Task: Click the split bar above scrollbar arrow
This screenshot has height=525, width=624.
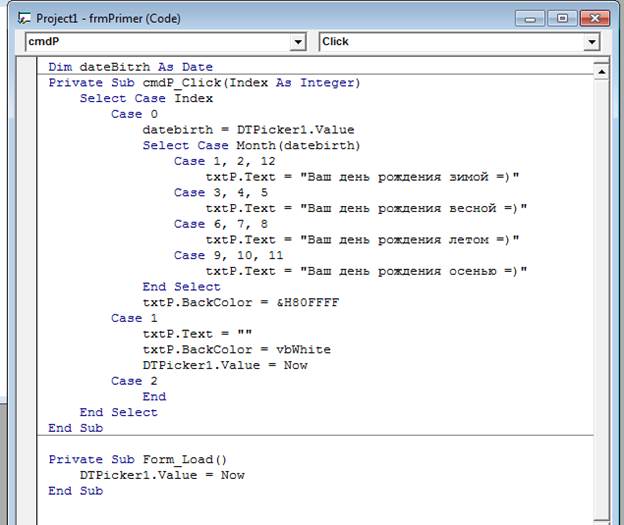Action: (x=601, y=62)
